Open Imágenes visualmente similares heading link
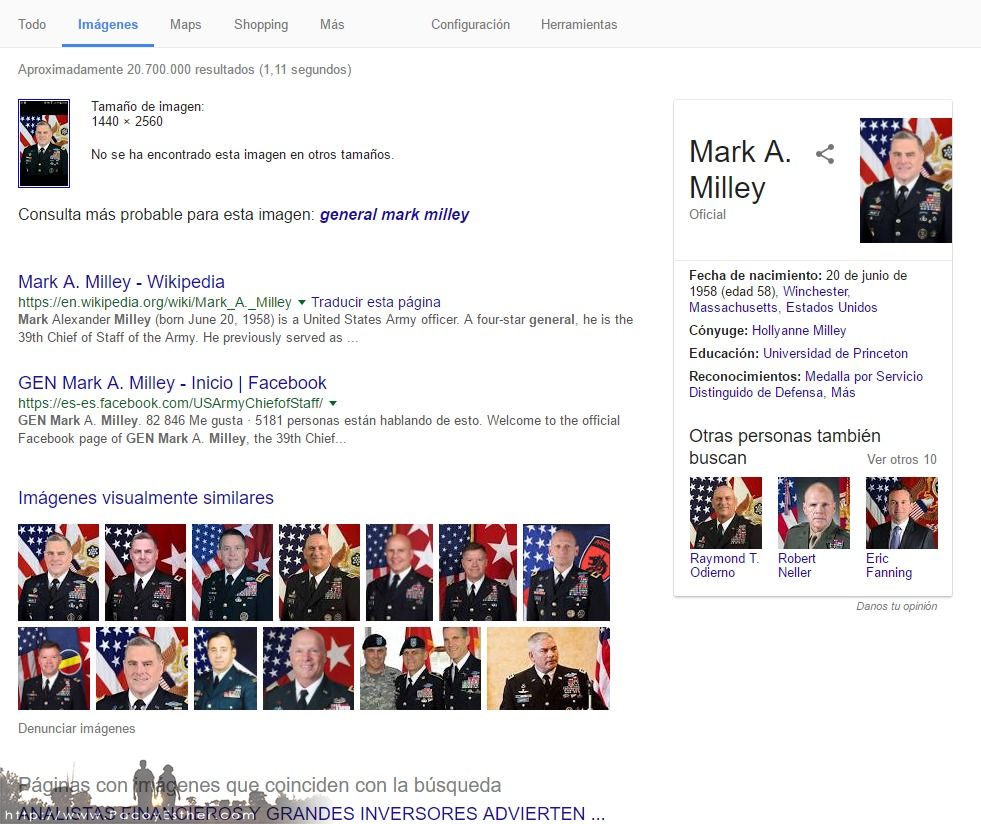 click(x=146, y=497)
